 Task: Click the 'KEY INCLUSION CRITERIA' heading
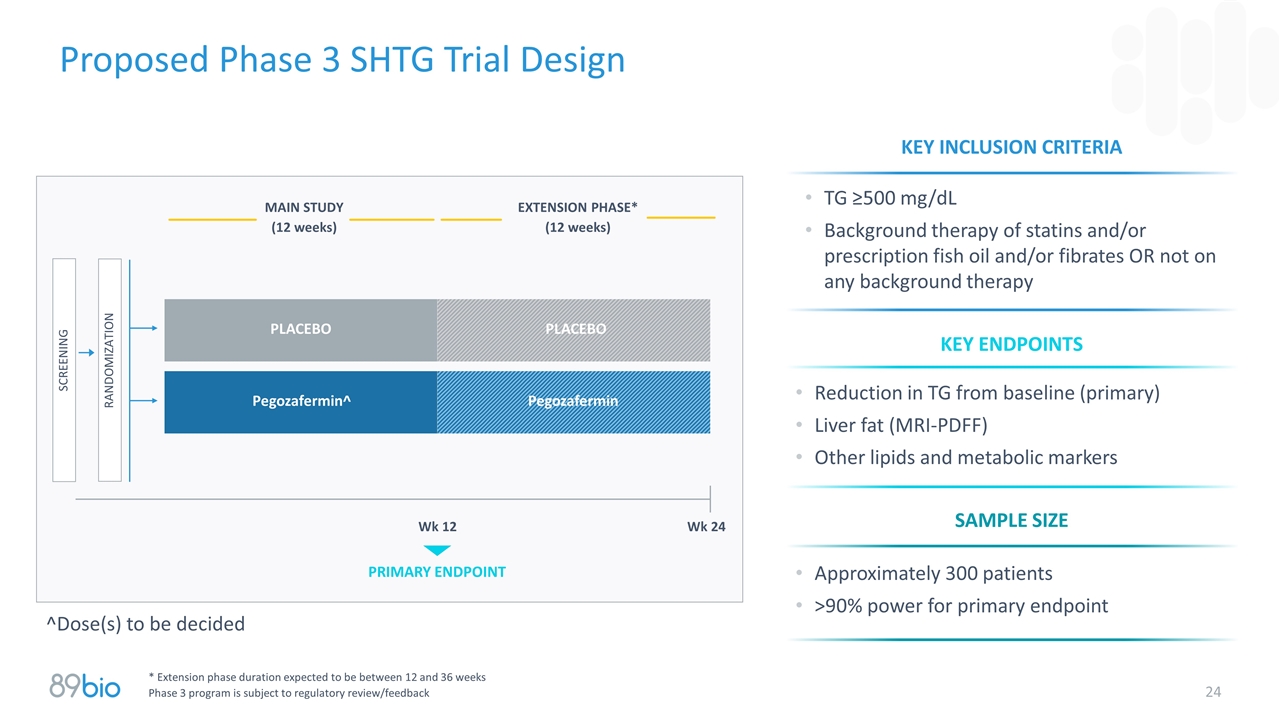(1011, 147)
